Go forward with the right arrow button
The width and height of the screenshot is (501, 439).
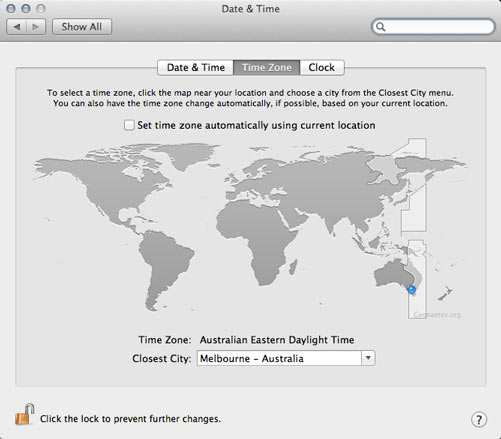pyautogui.click(x=36, y=26)
